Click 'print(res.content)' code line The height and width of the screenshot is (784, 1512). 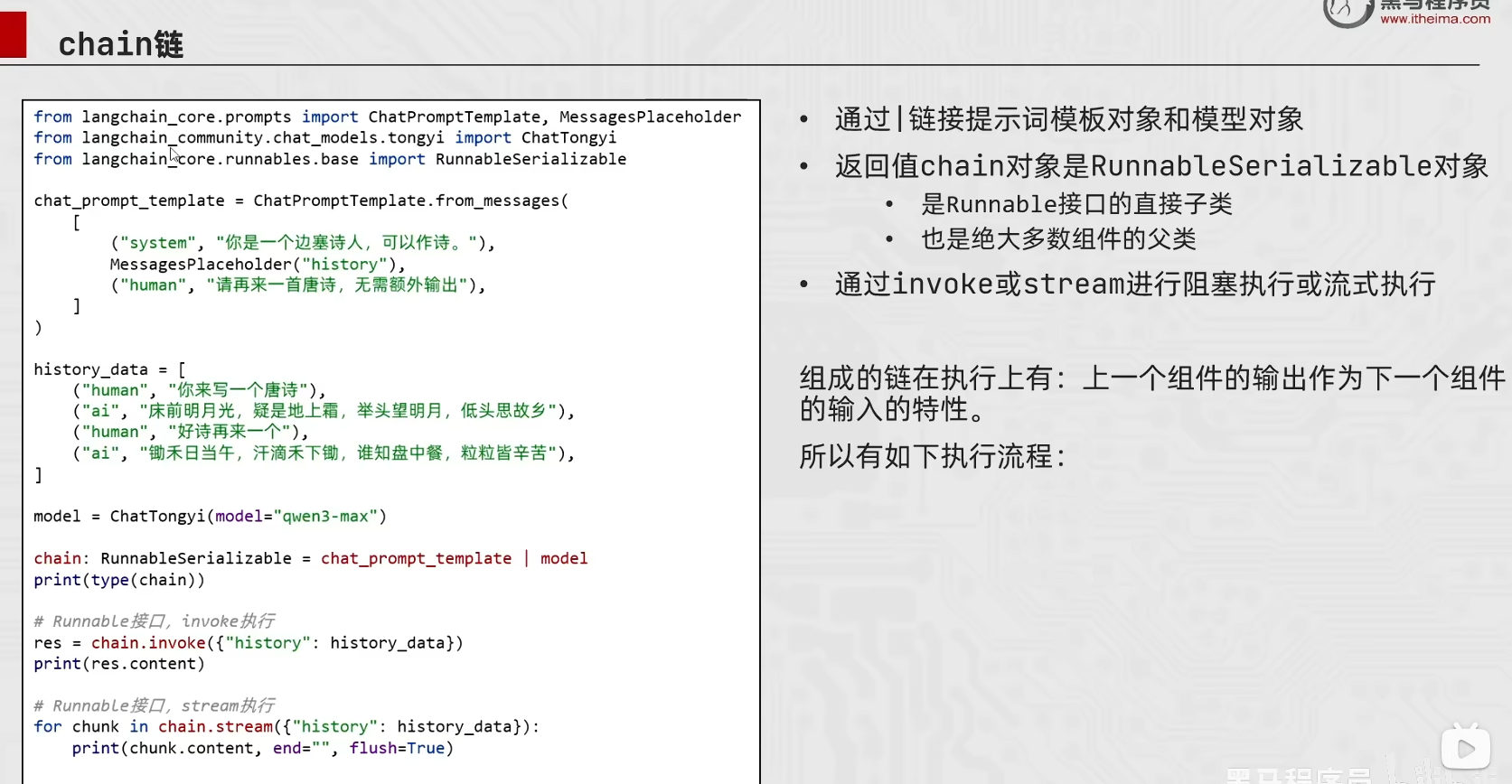[119, 664]
